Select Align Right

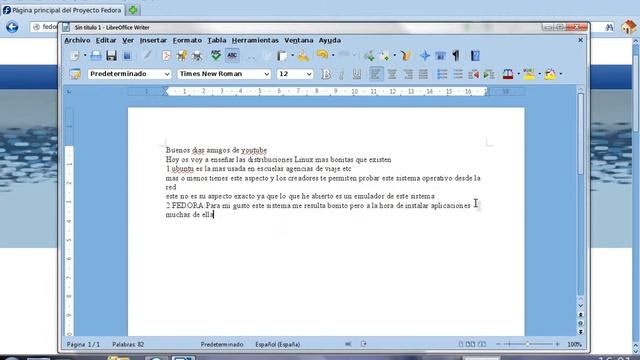coord(407,74)
